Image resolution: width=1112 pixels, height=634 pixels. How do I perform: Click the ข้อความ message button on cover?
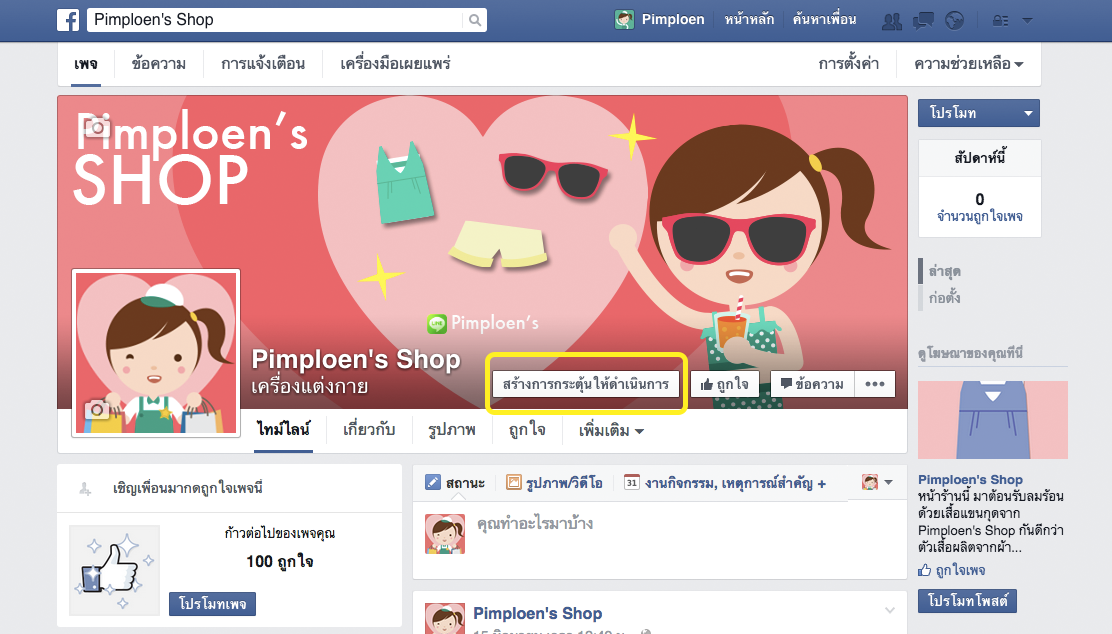pos(813,384)
